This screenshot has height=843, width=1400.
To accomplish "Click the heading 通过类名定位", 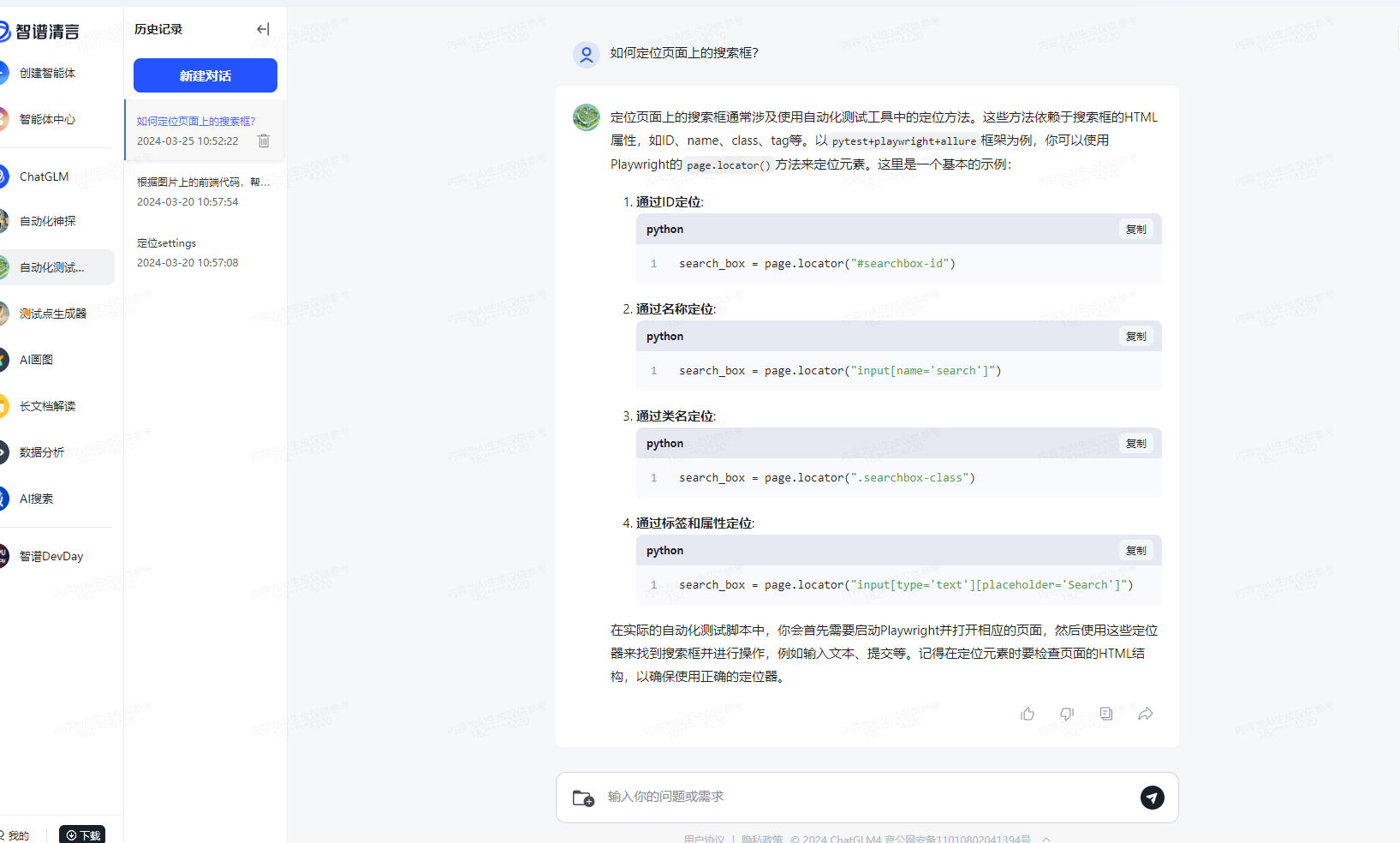I will point(676,416).
